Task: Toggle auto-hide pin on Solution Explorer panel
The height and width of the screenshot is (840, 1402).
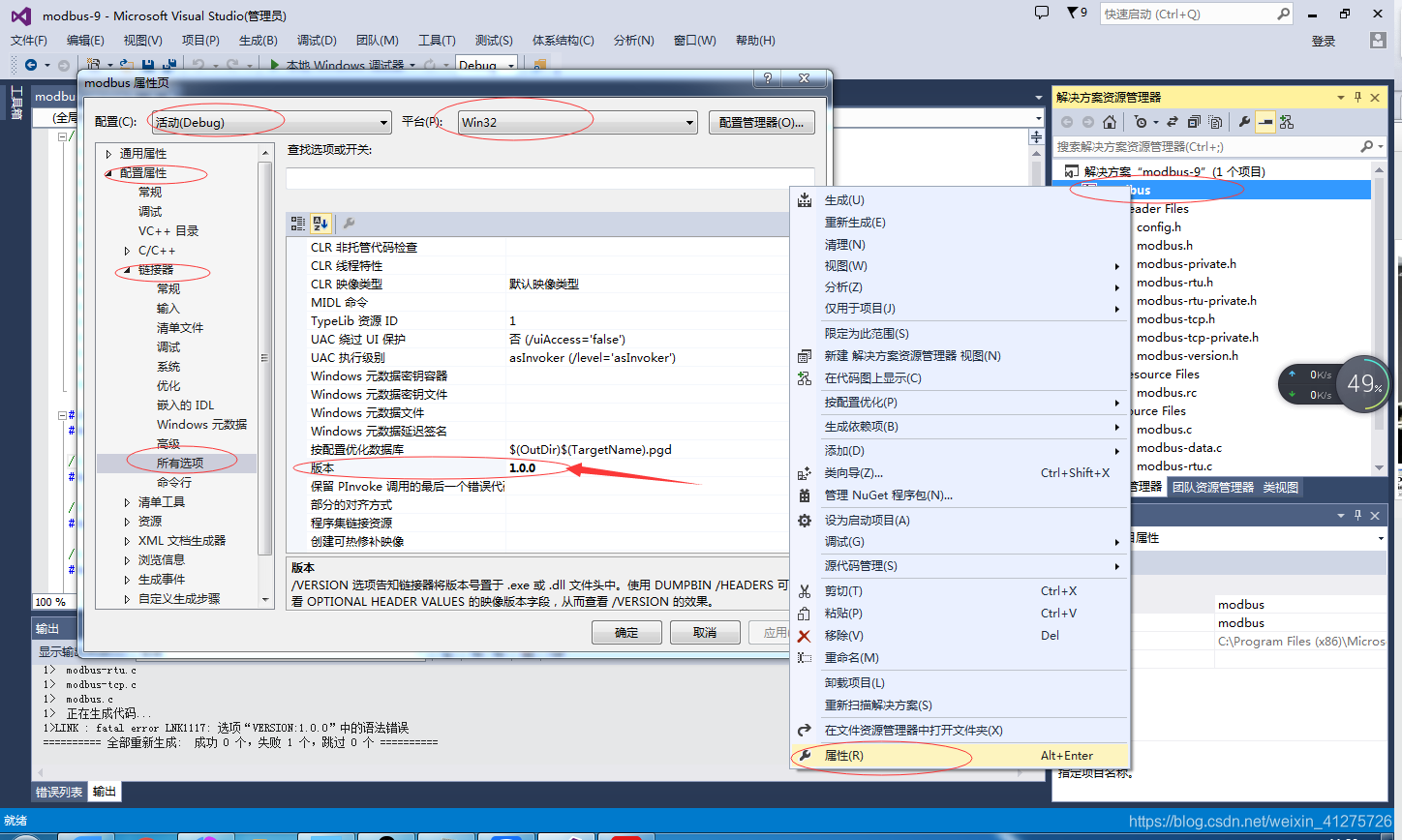Action: (1357, 97)
